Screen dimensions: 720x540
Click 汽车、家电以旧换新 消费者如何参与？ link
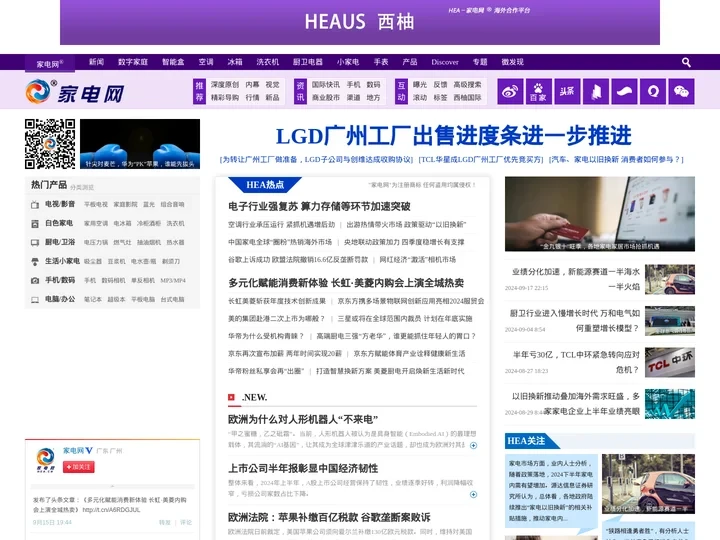point(616,160)
